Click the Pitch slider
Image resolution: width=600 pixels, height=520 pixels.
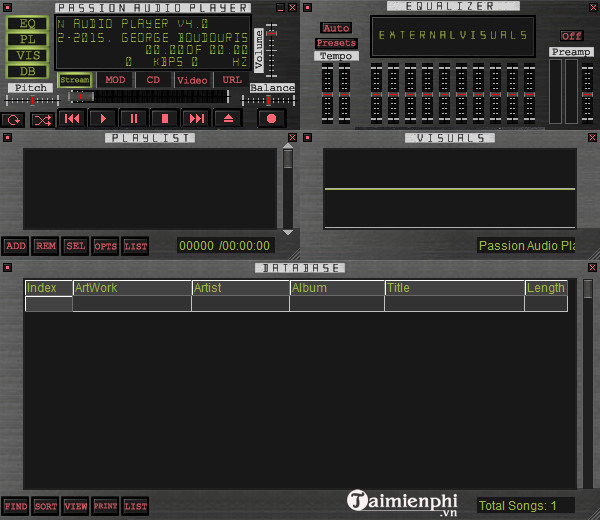[x=33, y=100]
